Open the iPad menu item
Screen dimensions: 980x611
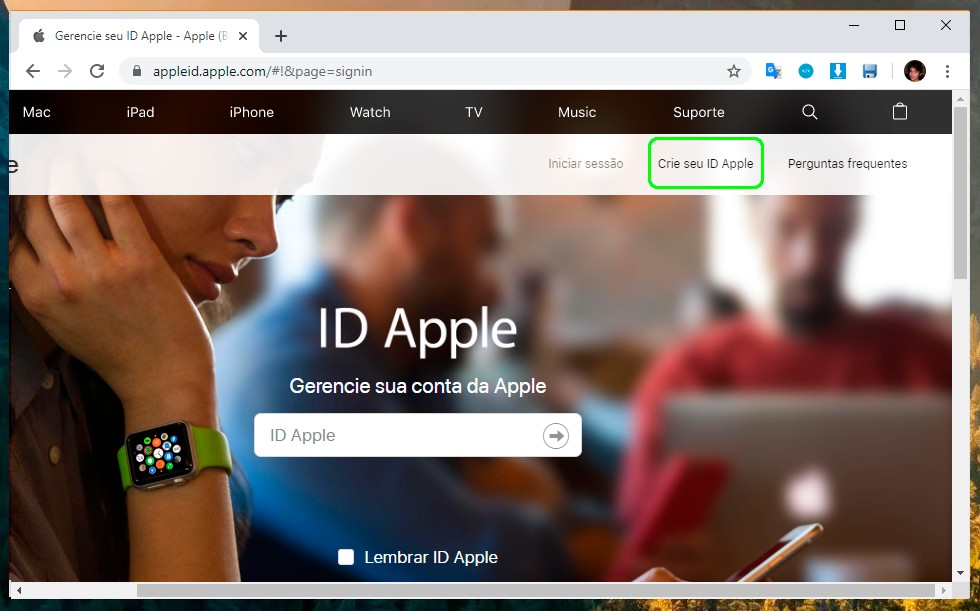point(140,112)
